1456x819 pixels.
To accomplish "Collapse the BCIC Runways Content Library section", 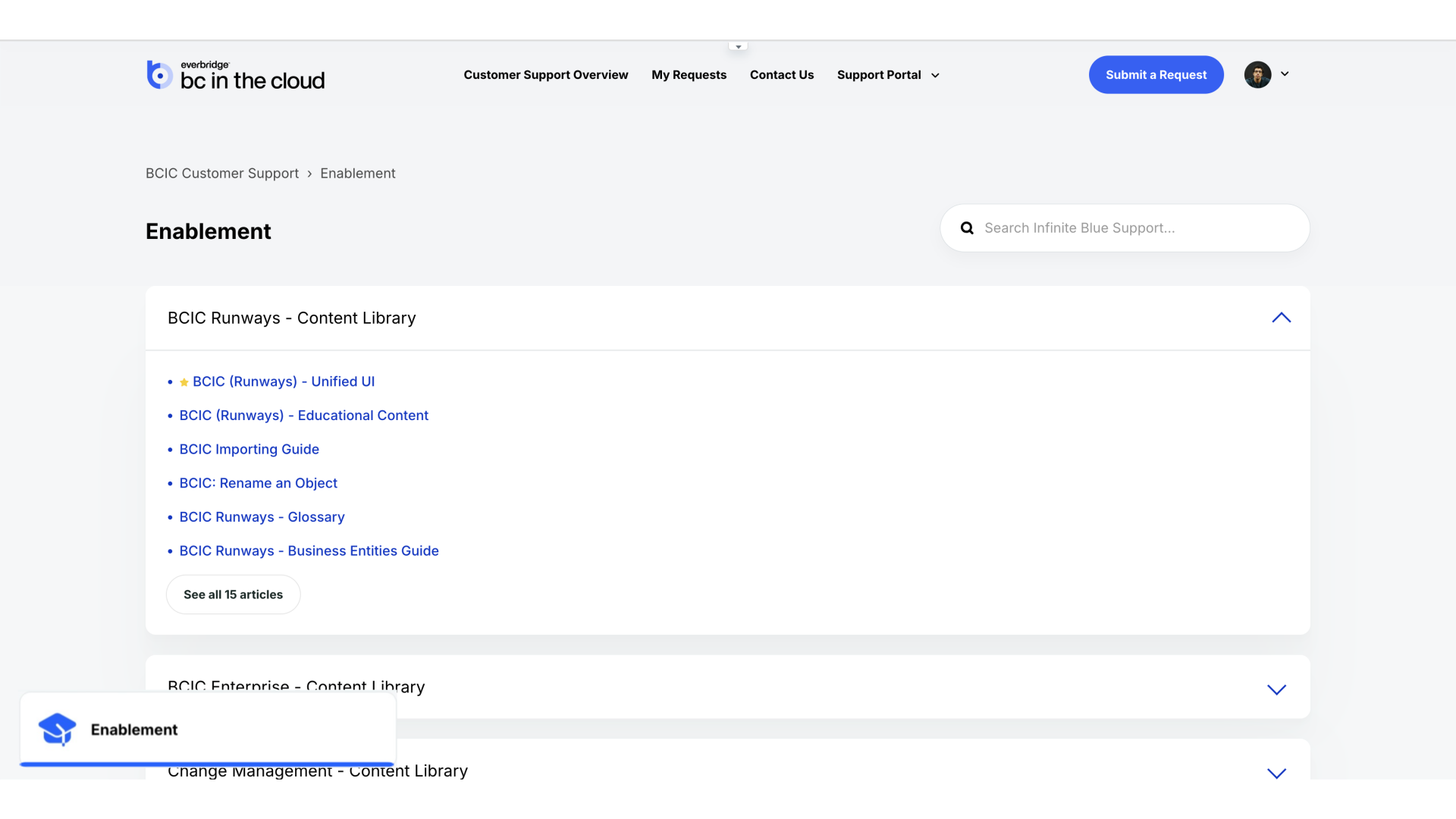I will [1281, 318].
